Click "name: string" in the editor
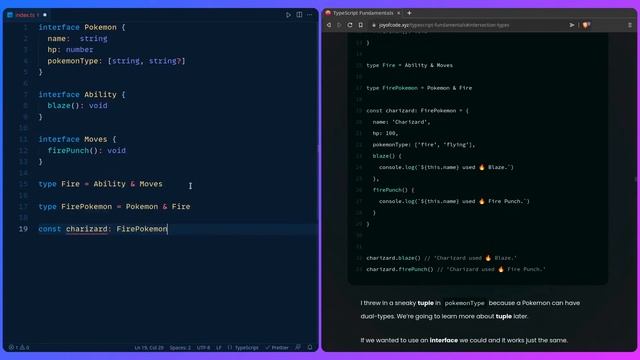This screenshot has height=360, width=640. 78,39
